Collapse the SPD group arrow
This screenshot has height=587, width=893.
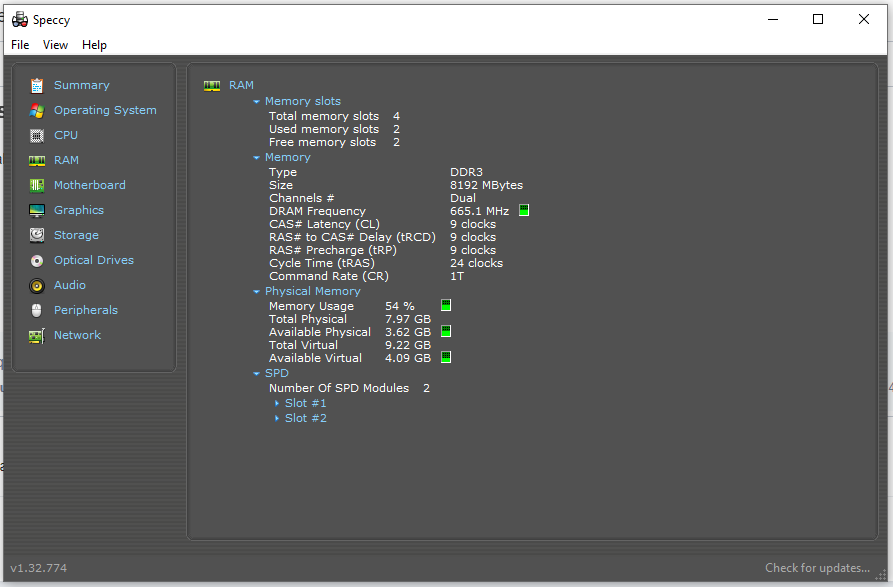point(256,374)
